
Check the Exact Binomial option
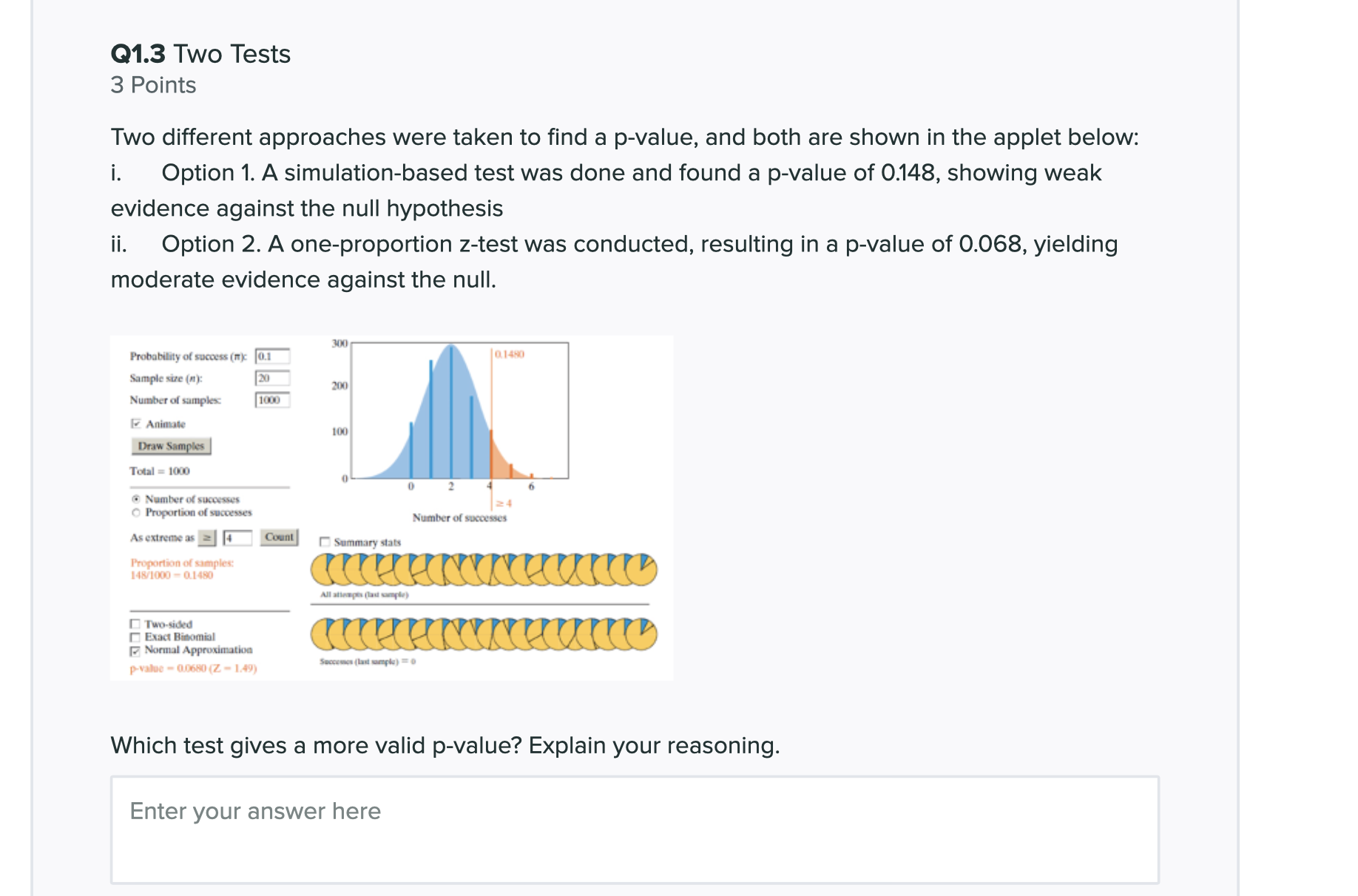point(134,637)
